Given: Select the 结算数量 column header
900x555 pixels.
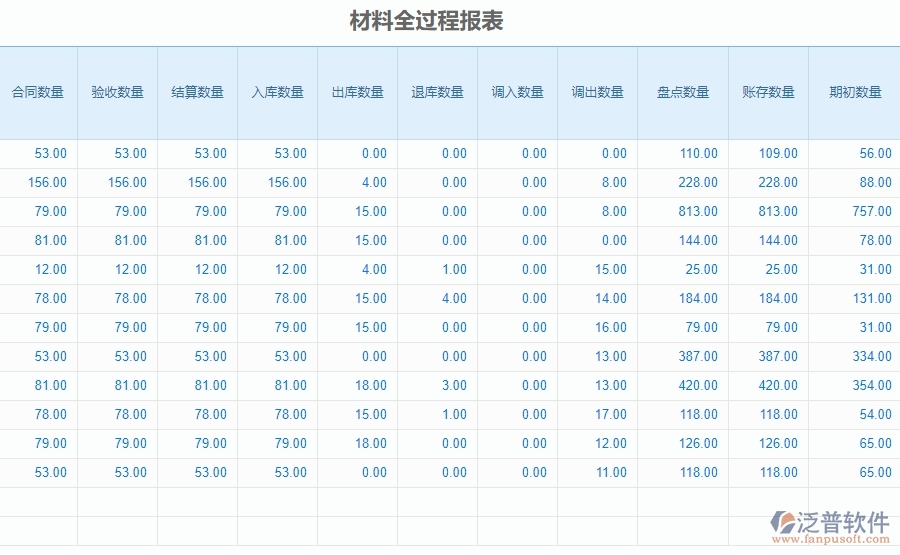Looking at the screenshot, I should 197,92.
